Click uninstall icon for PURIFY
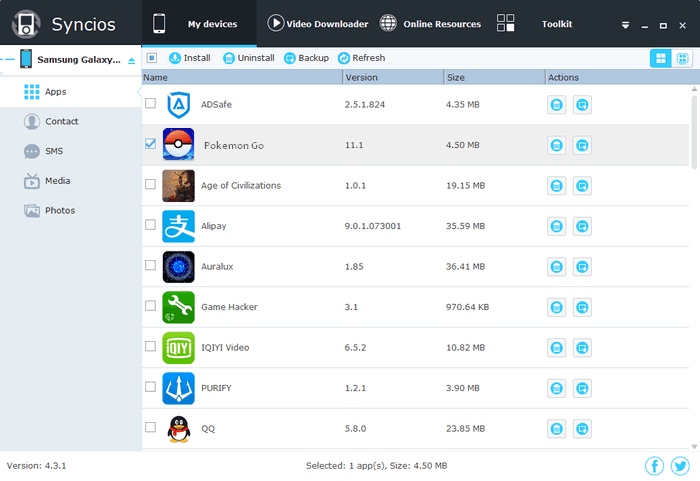This screenshot has height=481, width=700. (x=556, y=388)
